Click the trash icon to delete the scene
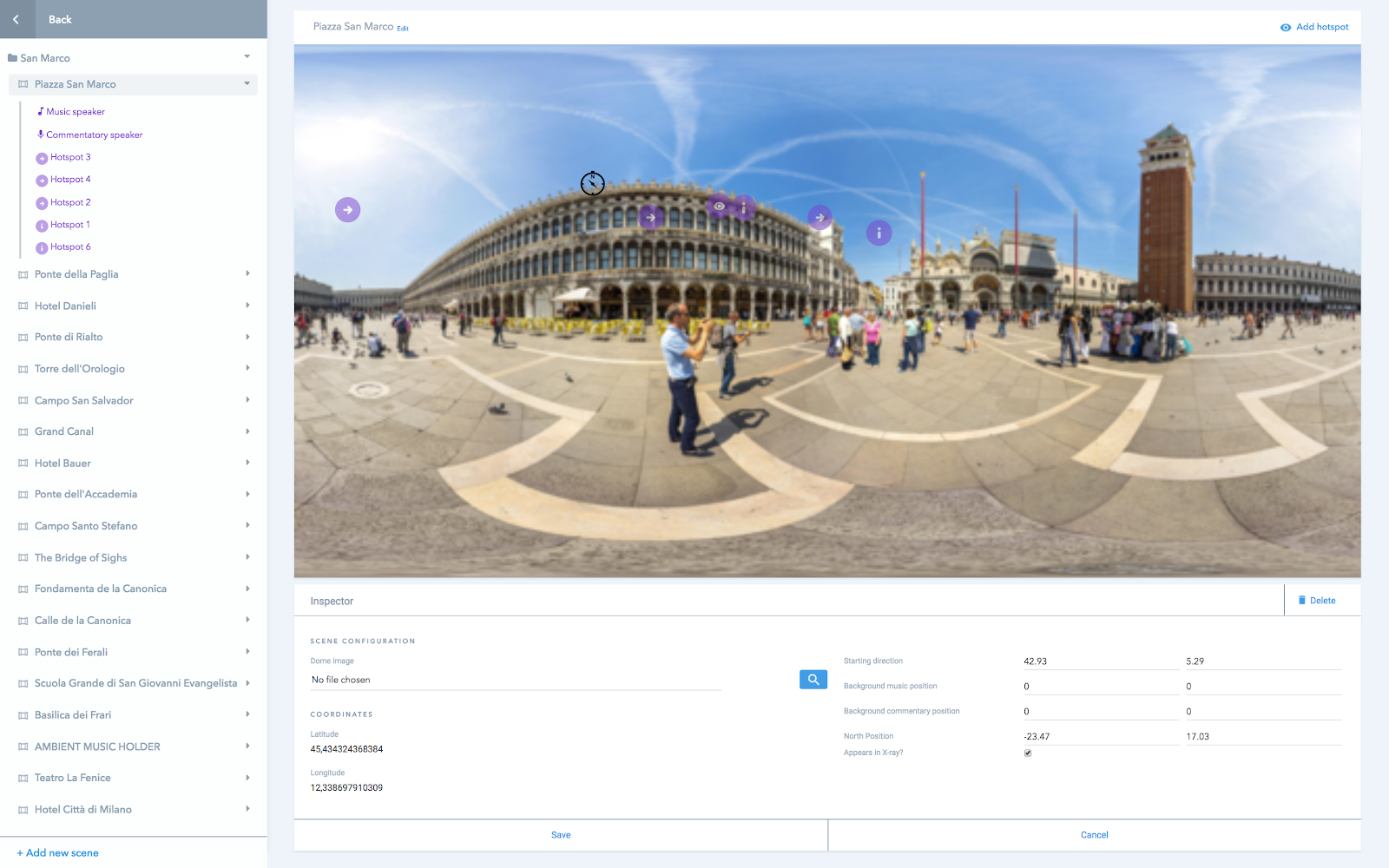1389x868 pixels. pos(1301,599)
